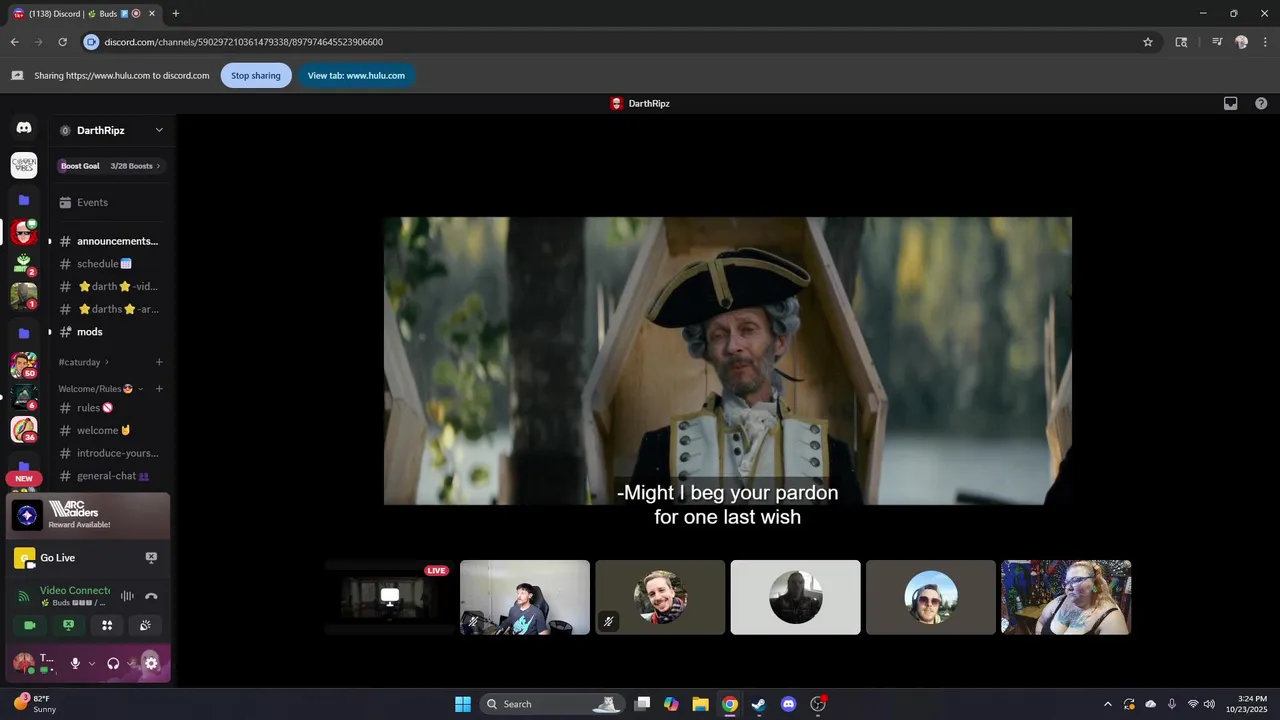1280x720 pixels.
Task: Select server icon with badge 2
Action: click(x=24, y=264)
